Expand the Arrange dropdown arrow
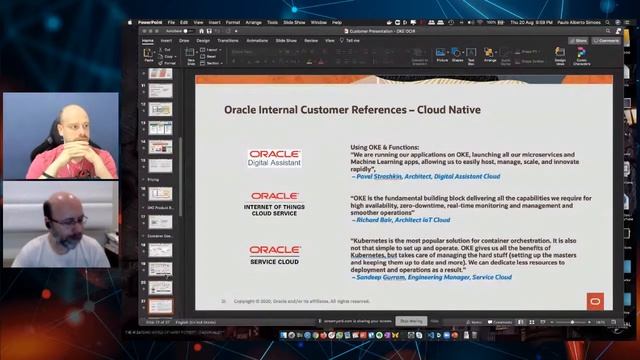Viewport: 640px width, 360px height. coord(496,52)
